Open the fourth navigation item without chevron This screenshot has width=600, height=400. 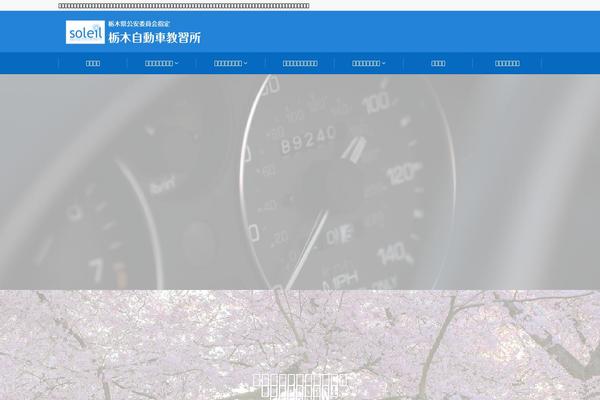[x=300, y=63]
